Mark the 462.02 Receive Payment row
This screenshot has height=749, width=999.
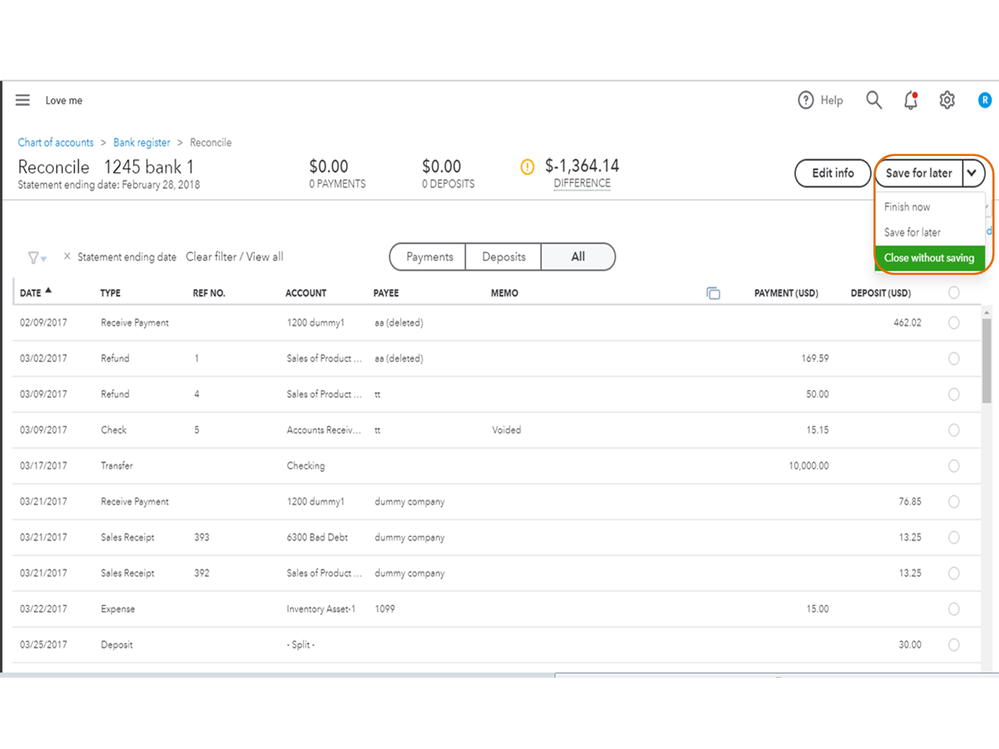(953, 323)
